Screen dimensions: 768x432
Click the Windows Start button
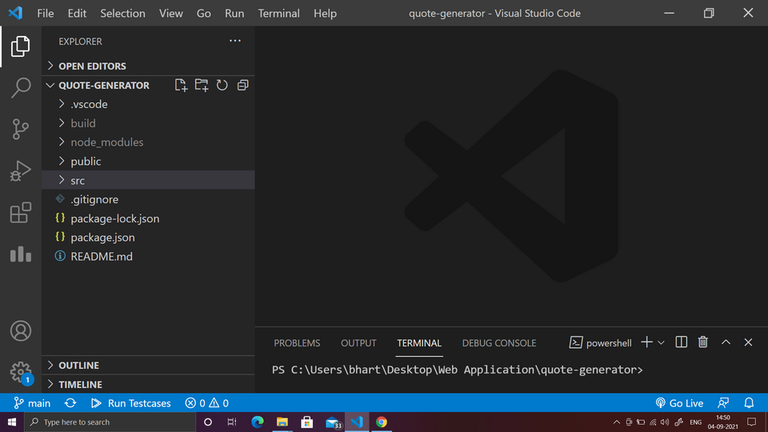click(x=12, y=422)
